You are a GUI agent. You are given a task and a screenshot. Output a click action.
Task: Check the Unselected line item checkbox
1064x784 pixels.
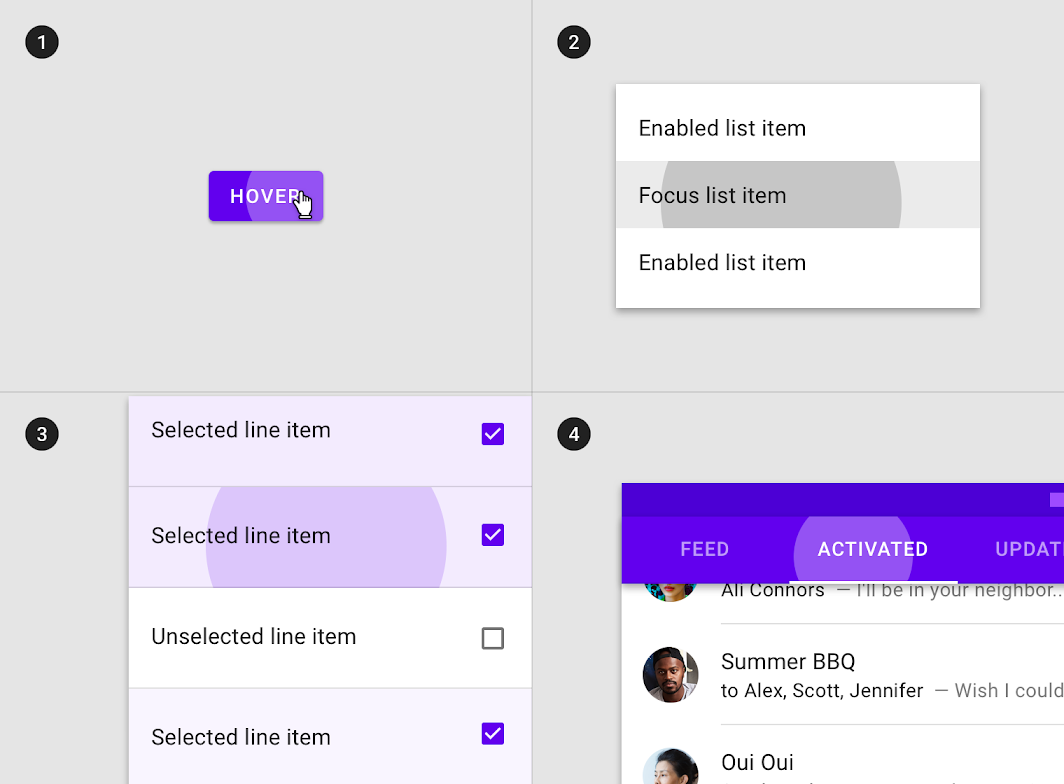[x=493, y=638]
